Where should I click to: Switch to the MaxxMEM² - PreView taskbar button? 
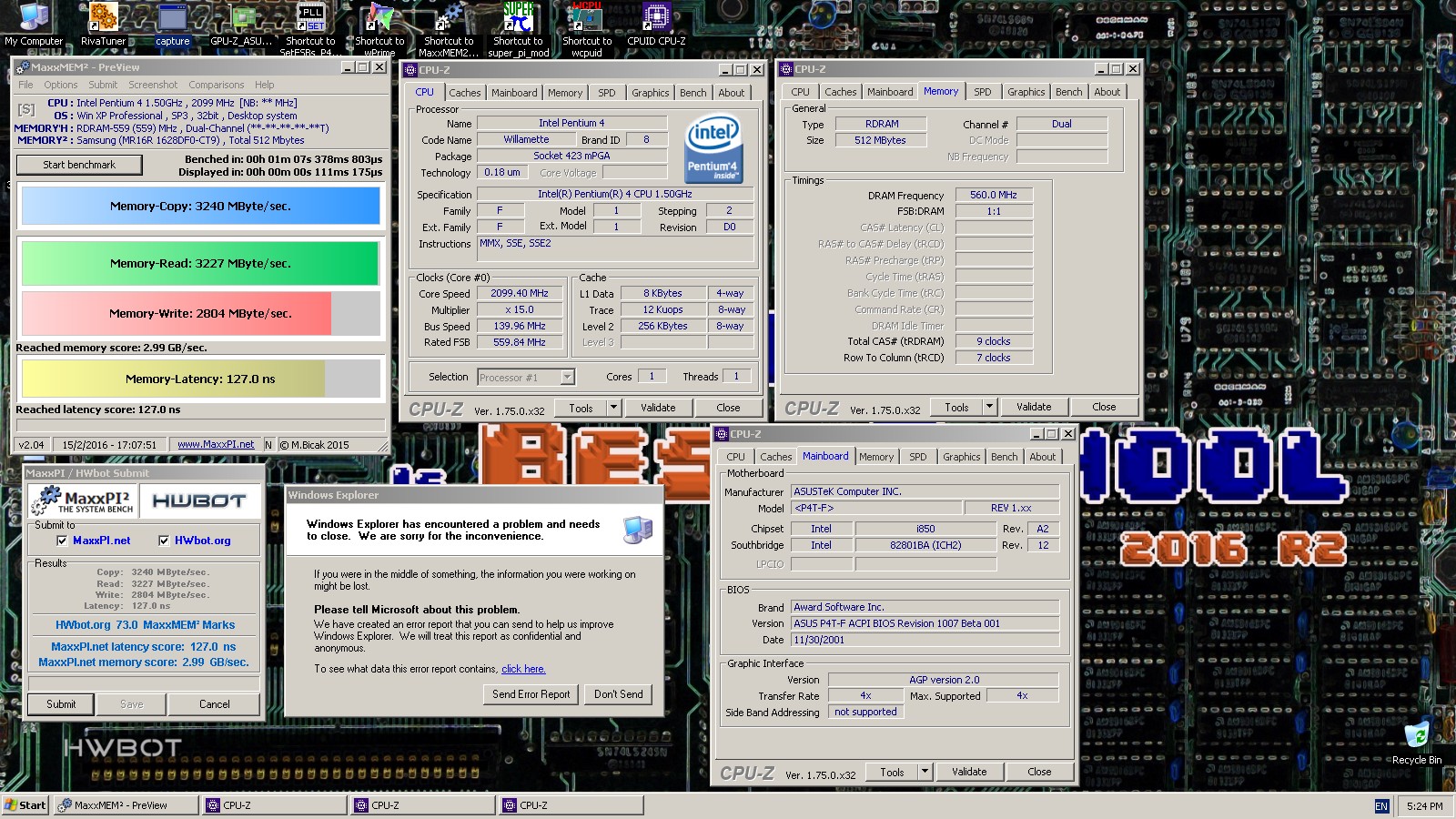click(126, 805)
